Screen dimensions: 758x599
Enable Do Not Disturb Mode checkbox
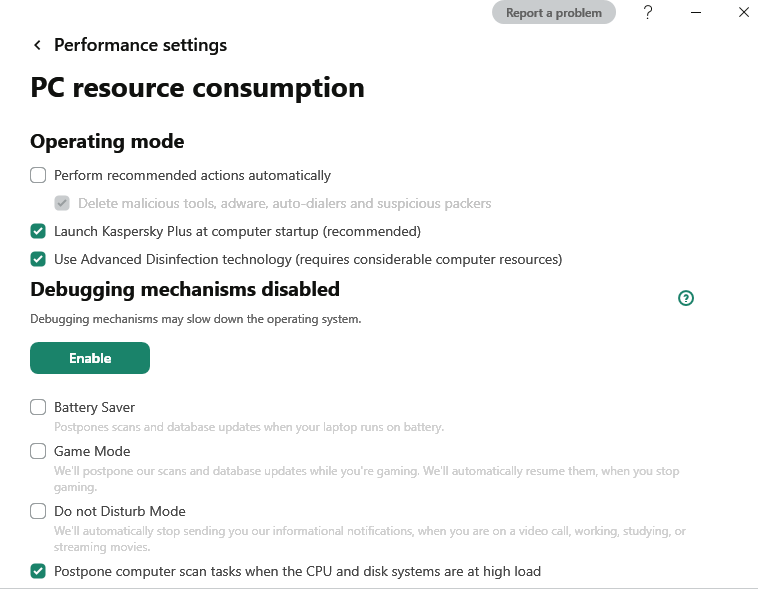tap(38, 511)
